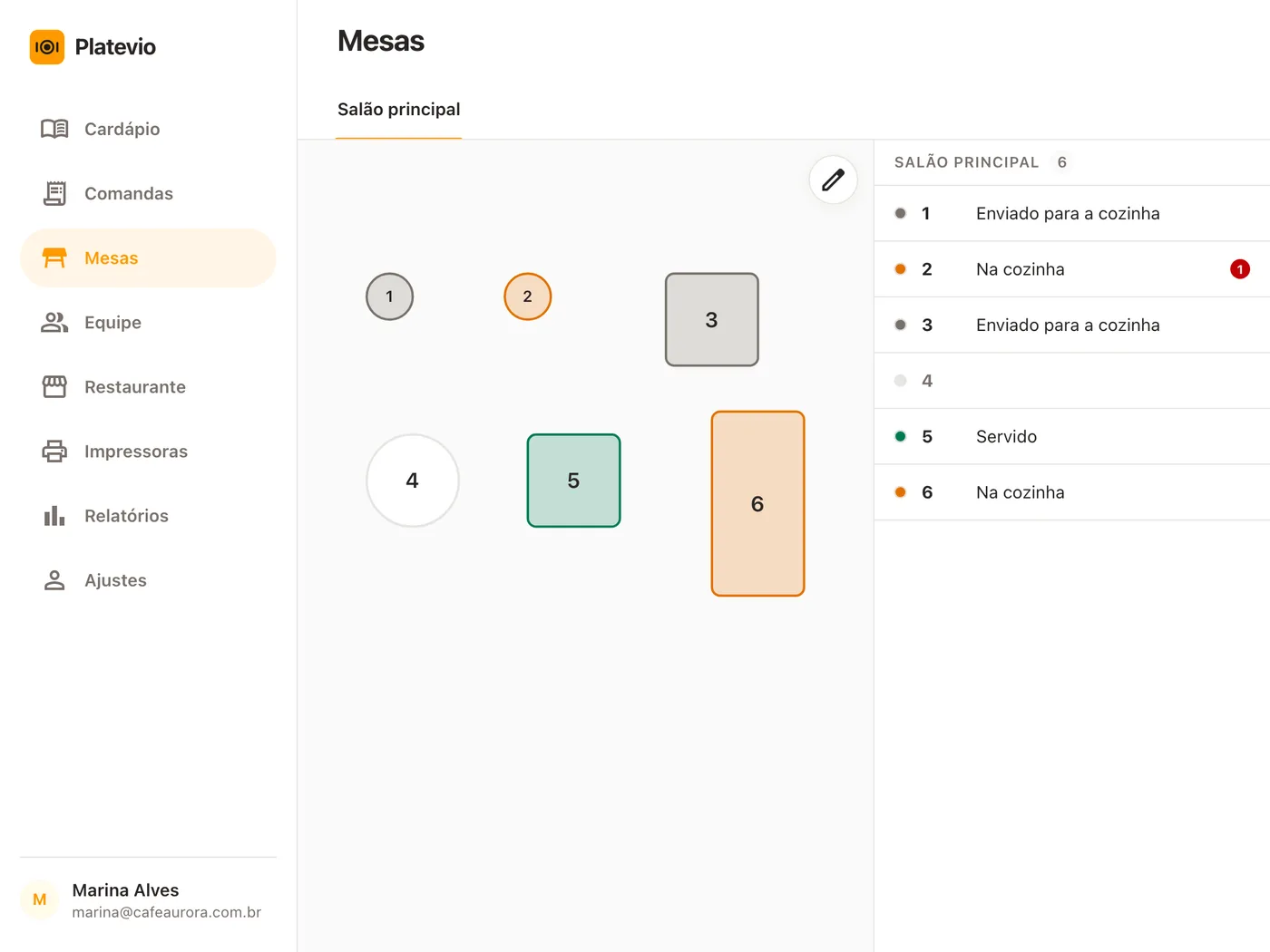This screenshot has height=952, width=1270.
Task: Open Impressoras via its printer icon
Action: click(54, 452)
